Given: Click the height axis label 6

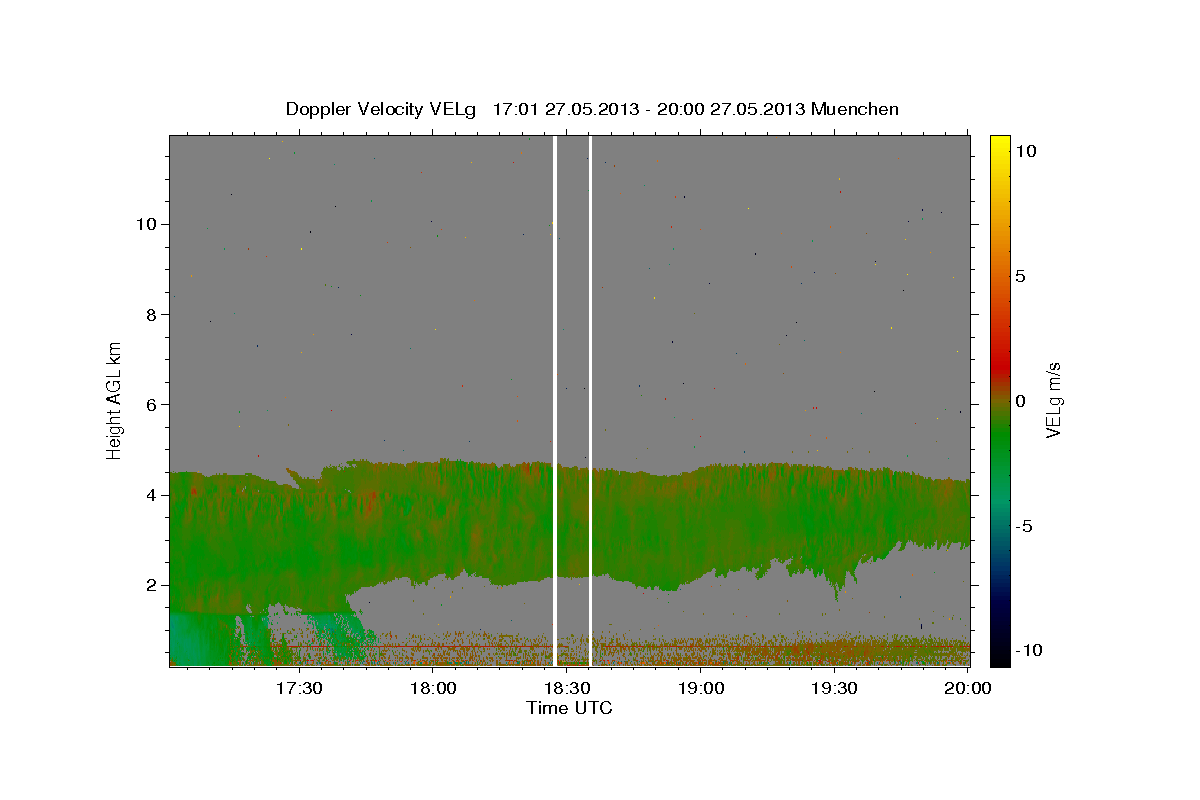Looking at the screenshot, I should tap(149, 404).
